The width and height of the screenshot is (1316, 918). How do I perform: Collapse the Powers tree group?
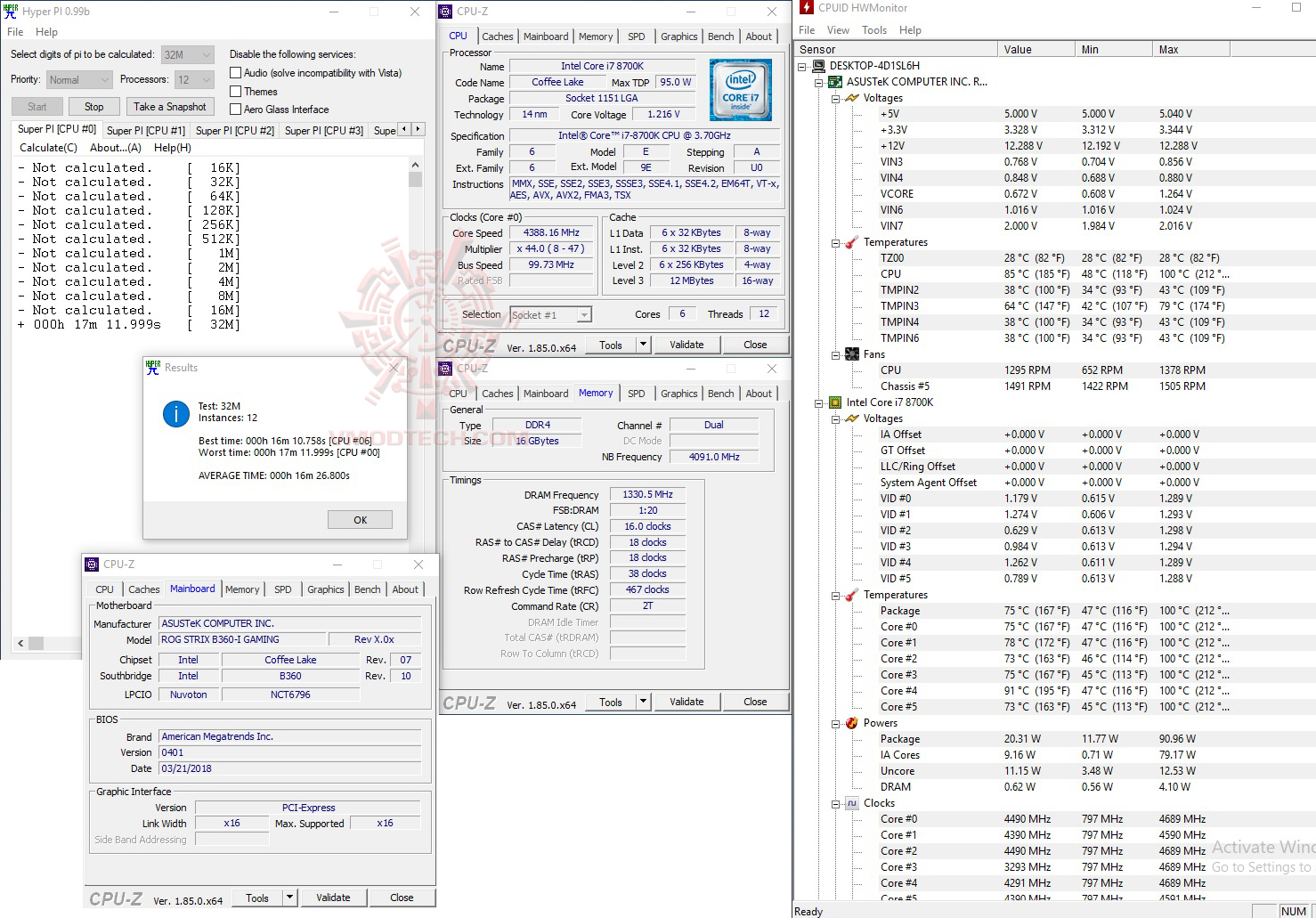click(836, 723)
